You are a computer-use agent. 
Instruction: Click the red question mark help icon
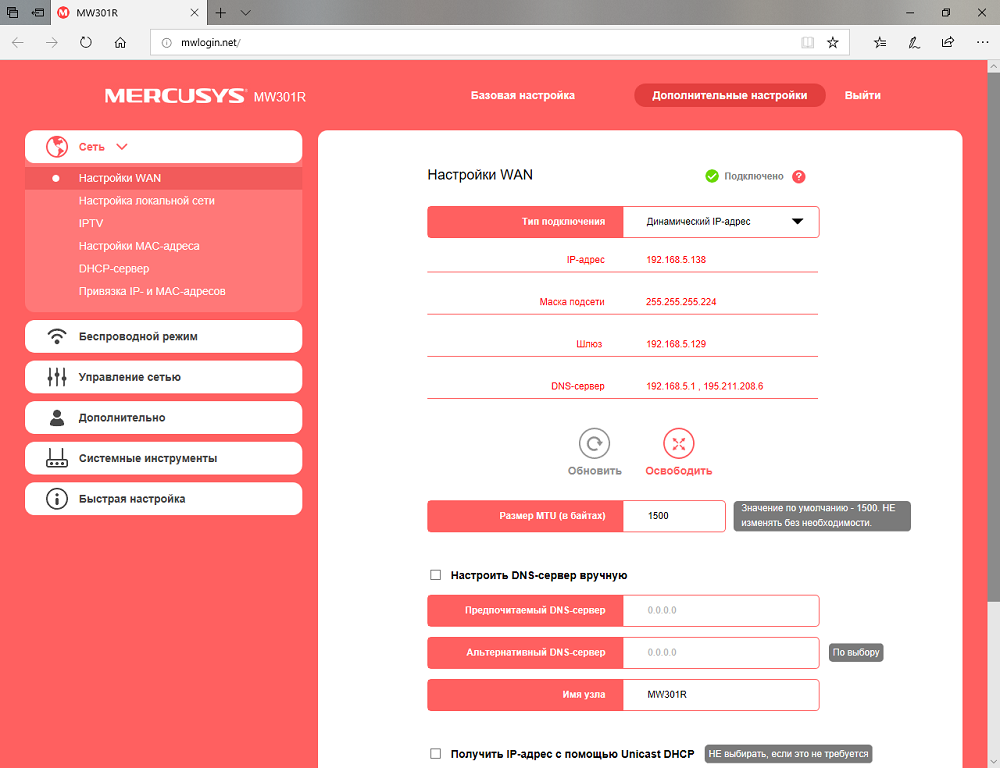(x=798, y=177)
